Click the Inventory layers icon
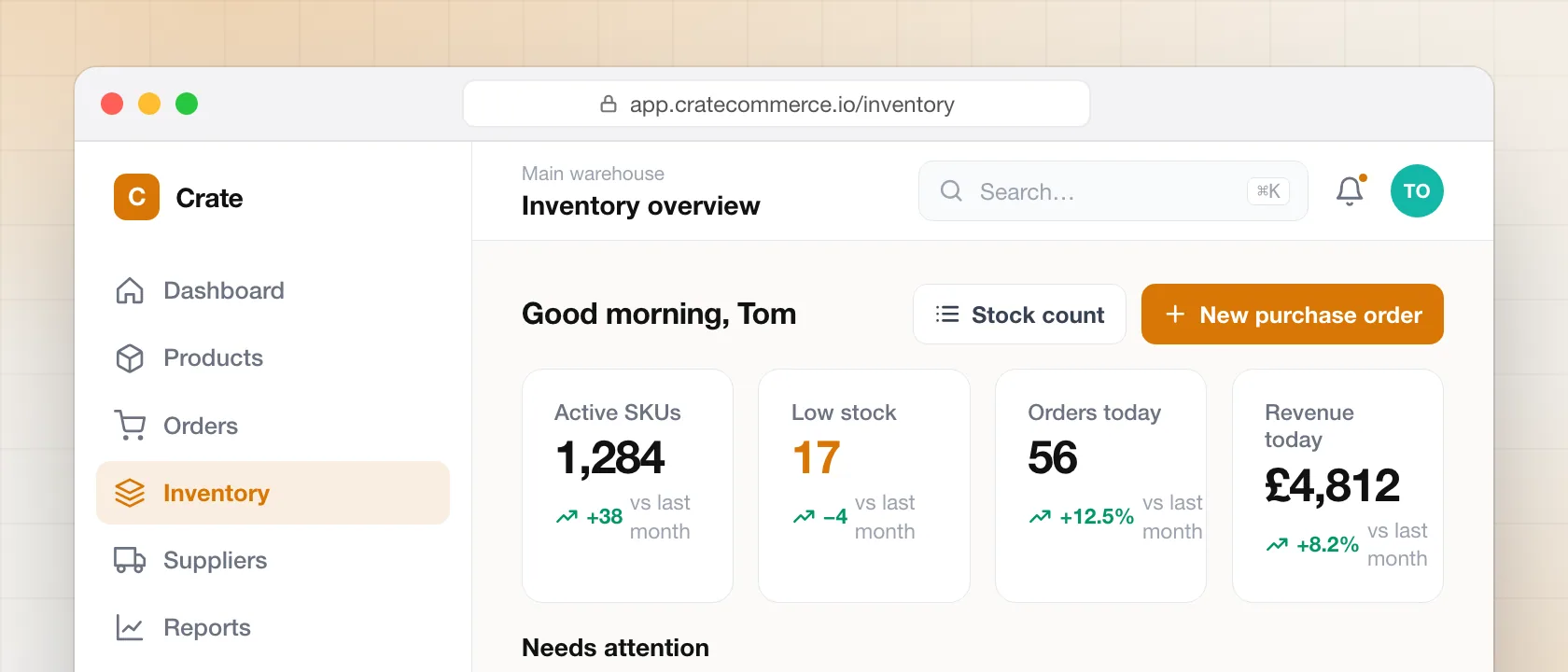Screen dimensions: 1568x672 click(130, 493)
